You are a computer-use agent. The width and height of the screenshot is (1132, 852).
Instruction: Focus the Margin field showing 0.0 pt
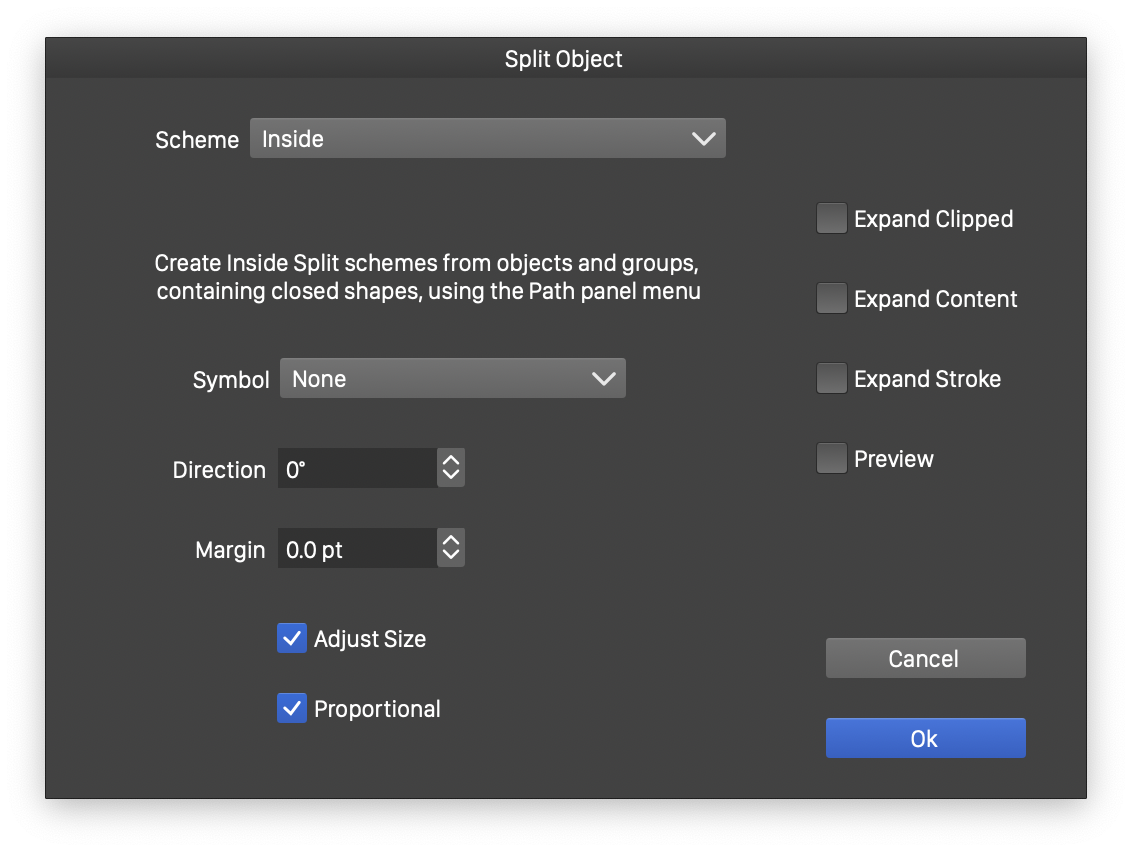(356, 549)
